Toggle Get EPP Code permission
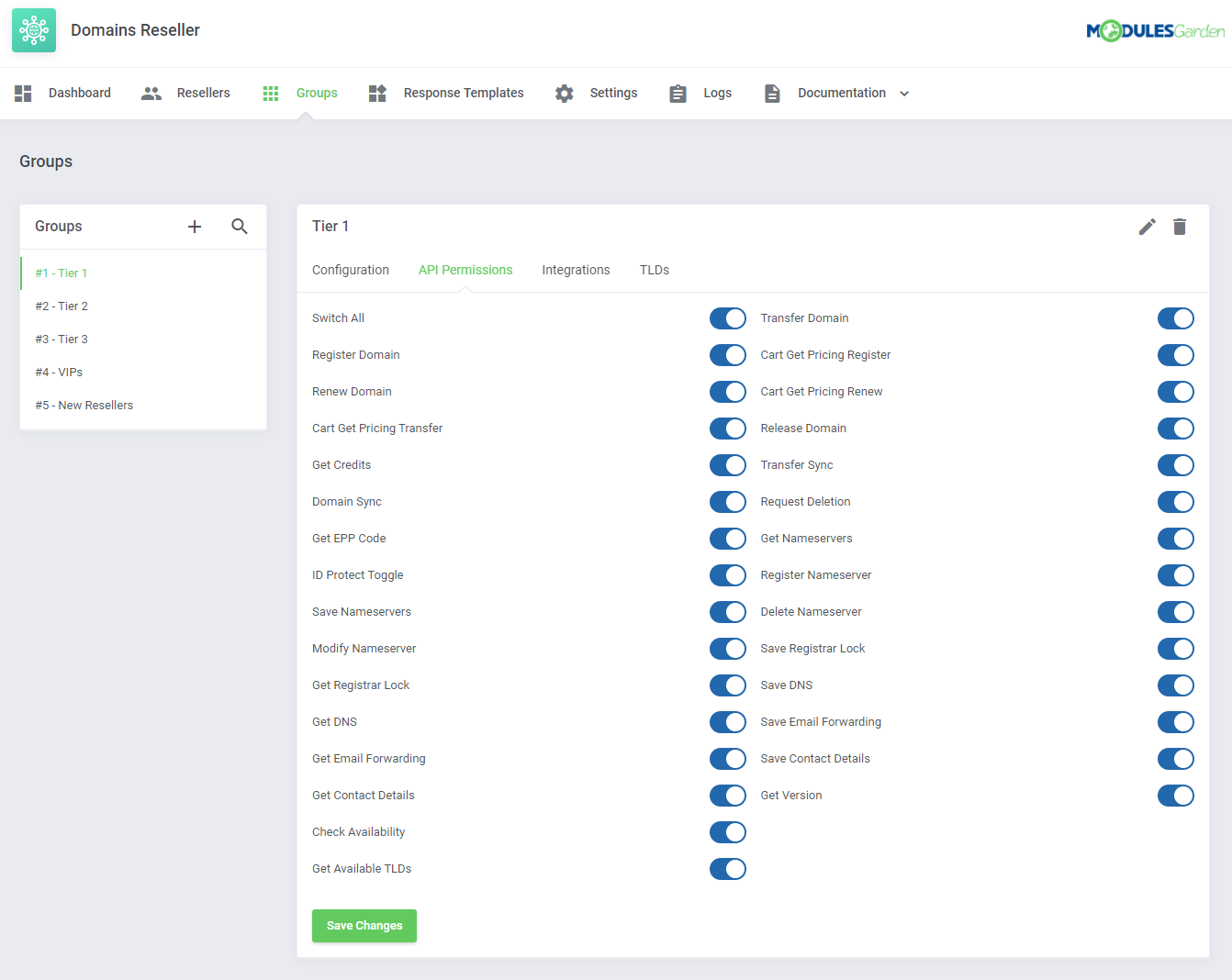 pyautogui.click(x=728, y=539)
